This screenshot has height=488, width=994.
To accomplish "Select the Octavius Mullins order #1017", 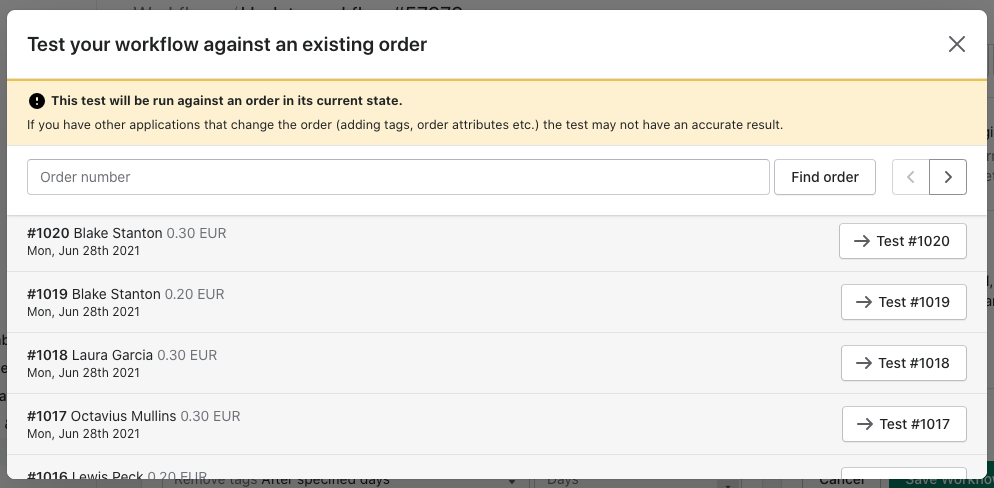I will coord(496,424).
